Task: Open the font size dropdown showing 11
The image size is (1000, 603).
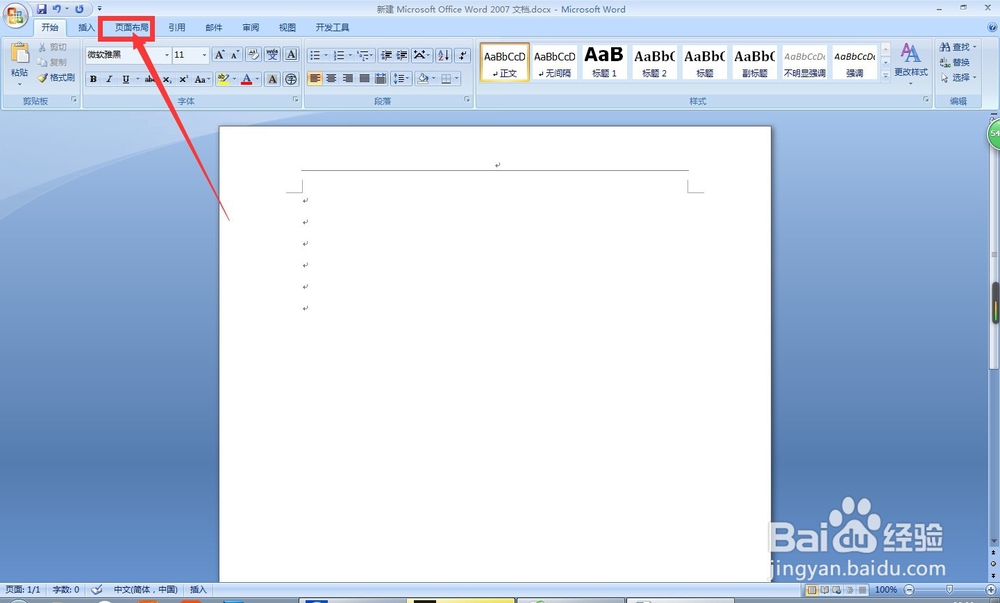Action: tap(204, 55)
